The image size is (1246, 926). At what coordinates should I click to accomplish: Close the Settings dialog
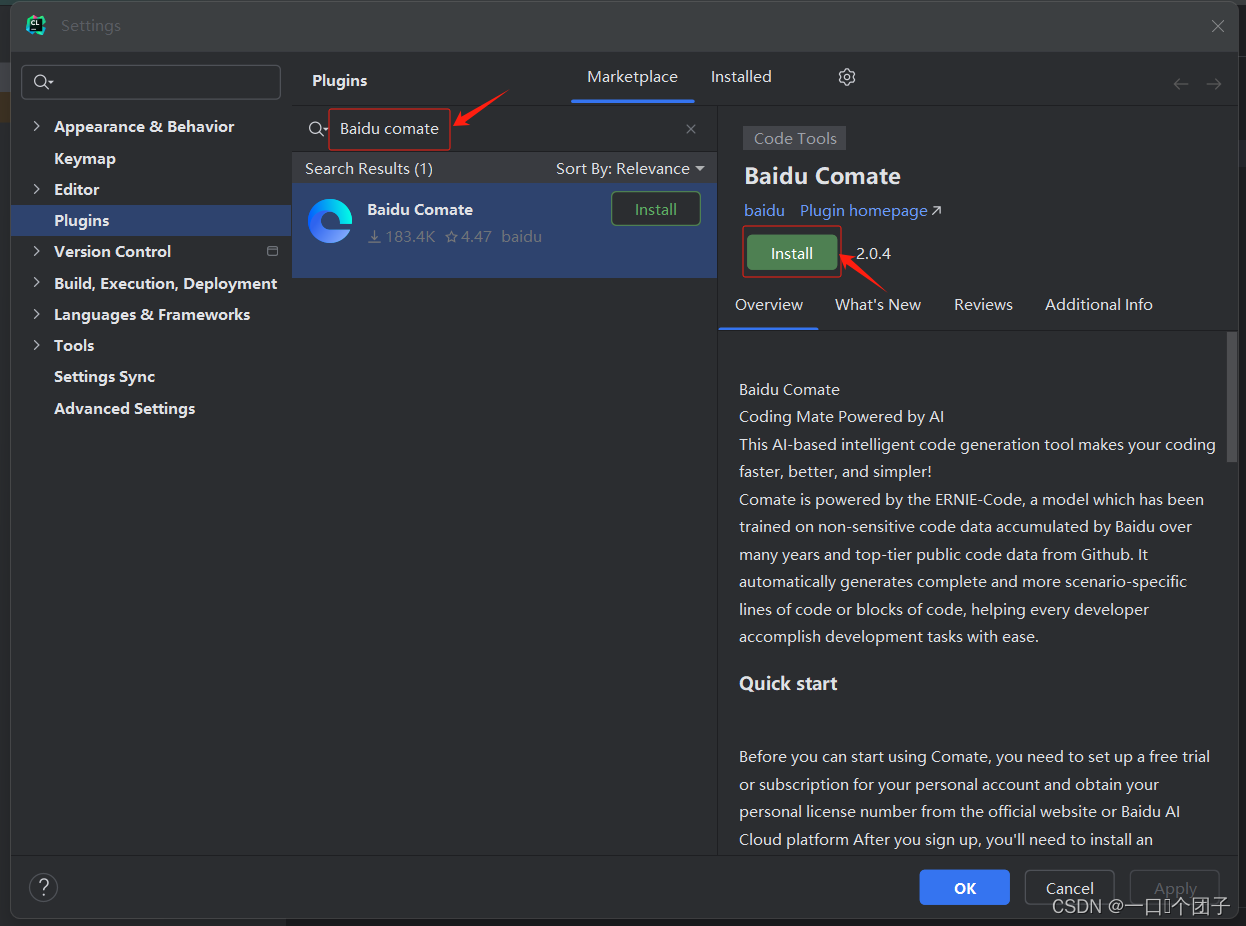point(1217,26)
